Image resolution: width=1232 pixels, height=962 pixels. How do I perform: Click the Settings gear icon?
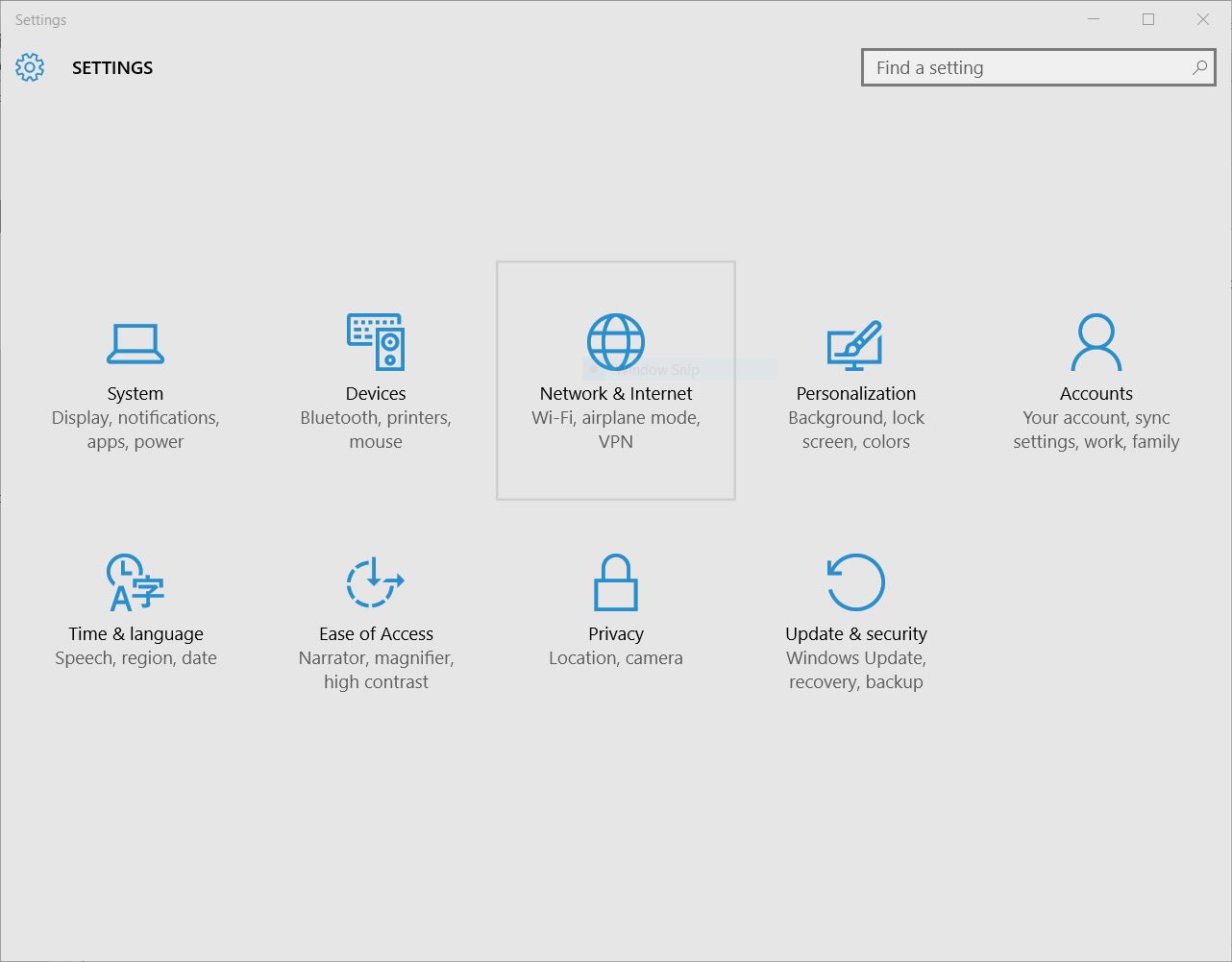30,67
